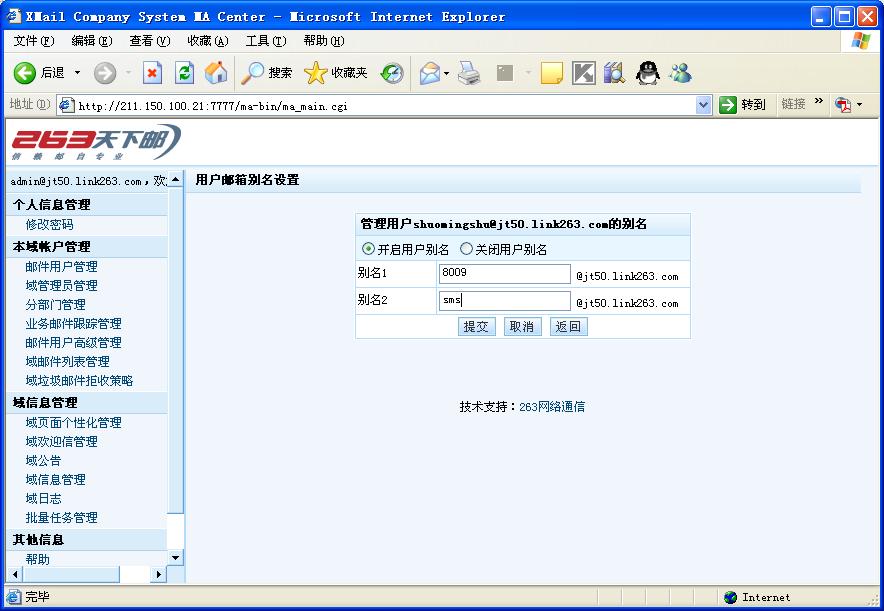Refresh the page with green arrows icon
The image size is (884, 611).
point(184,73)
